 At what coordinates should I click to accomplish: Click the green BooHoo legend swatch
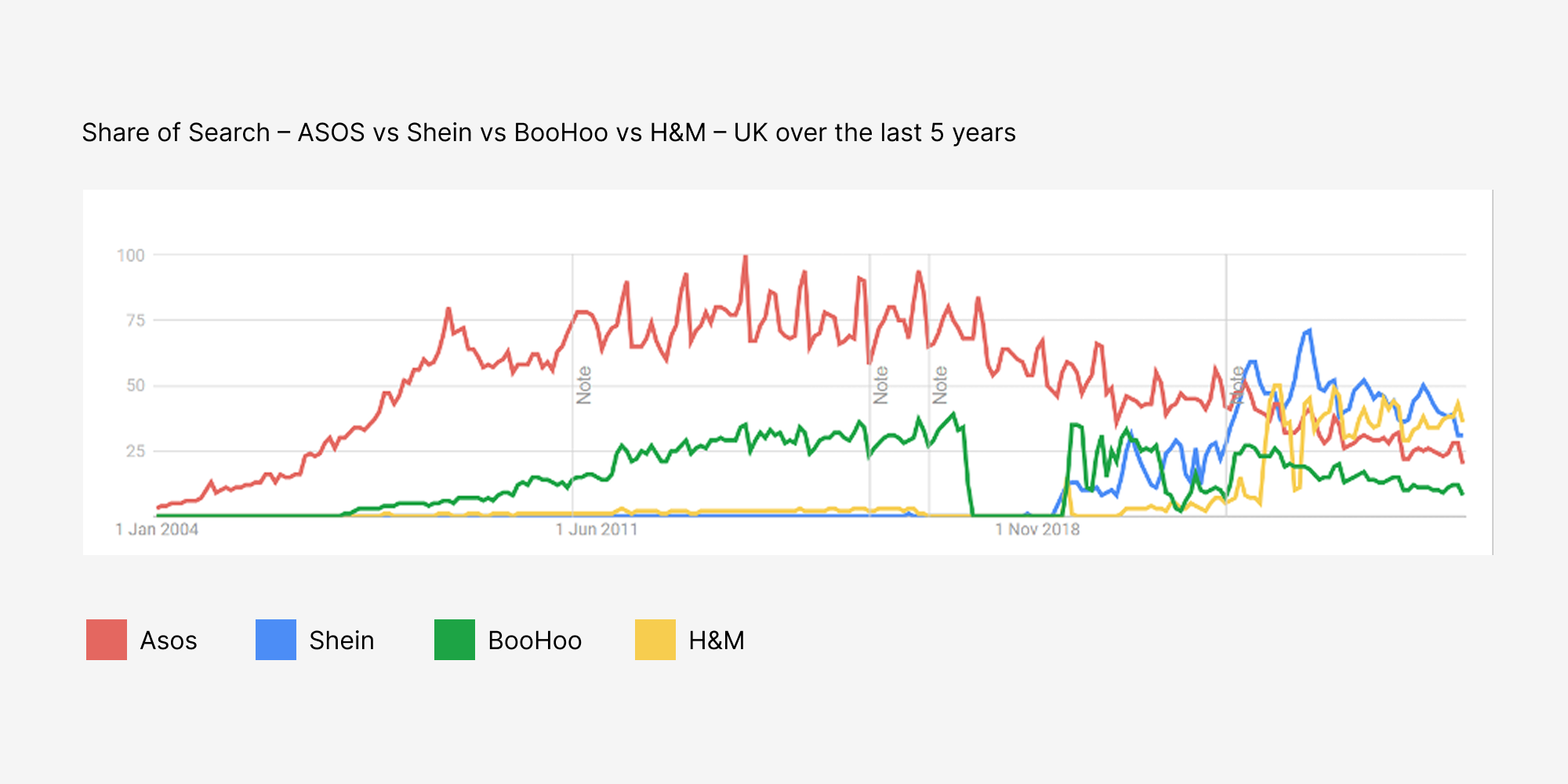(x=455, y=640)
